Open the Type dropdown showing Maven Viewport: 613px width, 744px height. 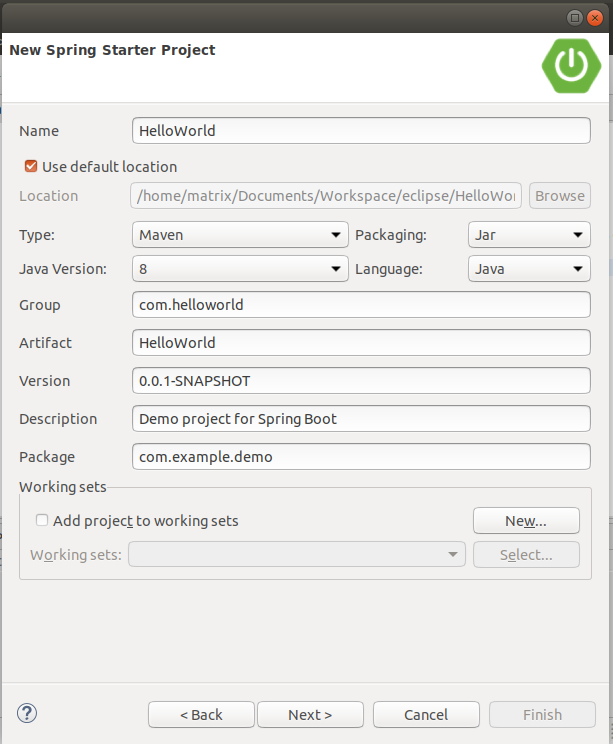pos(240,235)
